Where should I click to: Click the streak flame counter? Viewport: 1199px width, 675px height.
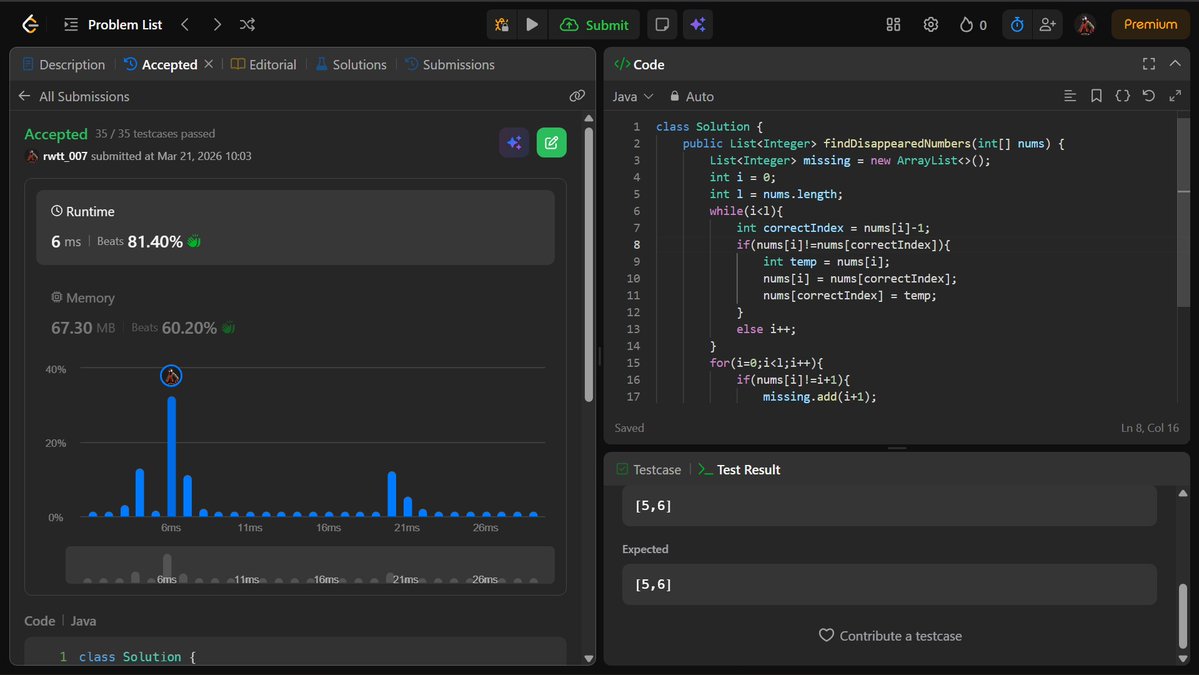coord(973,24)
